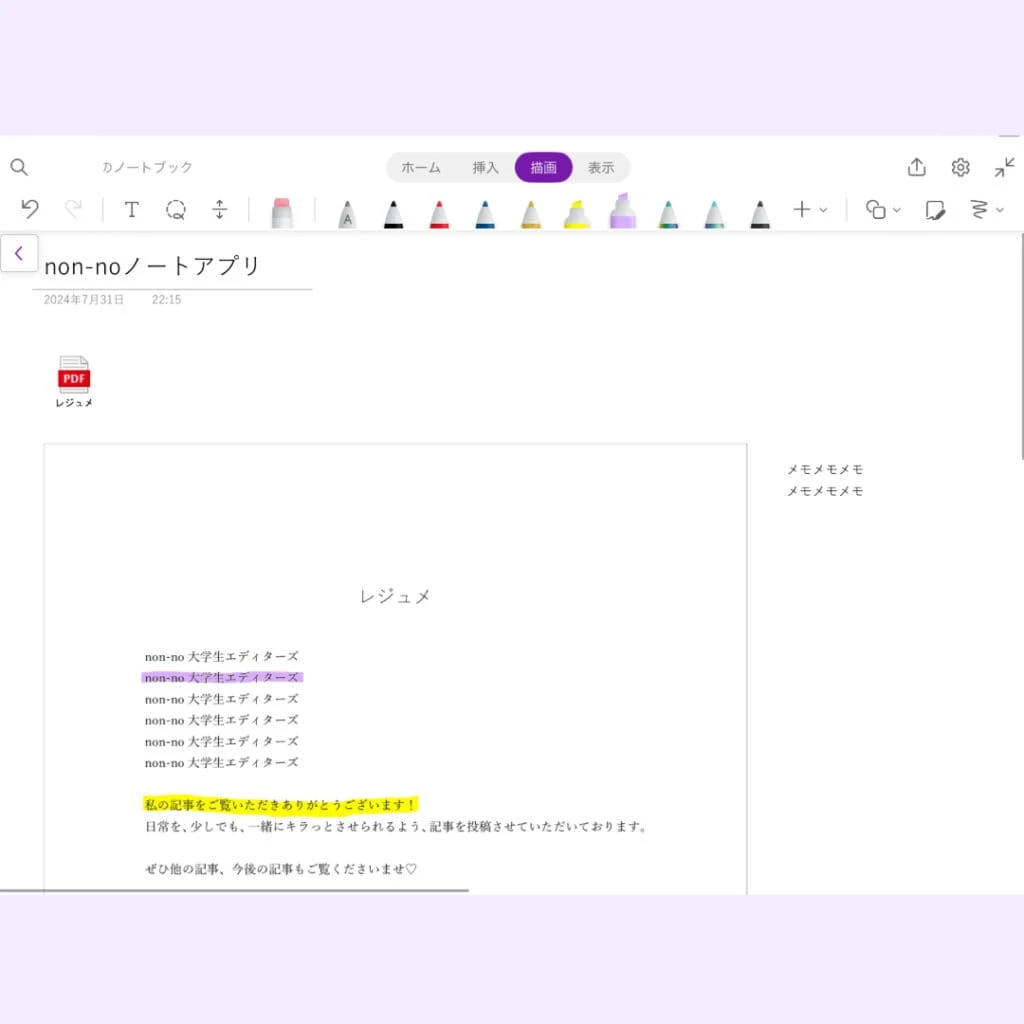
Task: Click the notebook name label
Action: pos(147,167)
